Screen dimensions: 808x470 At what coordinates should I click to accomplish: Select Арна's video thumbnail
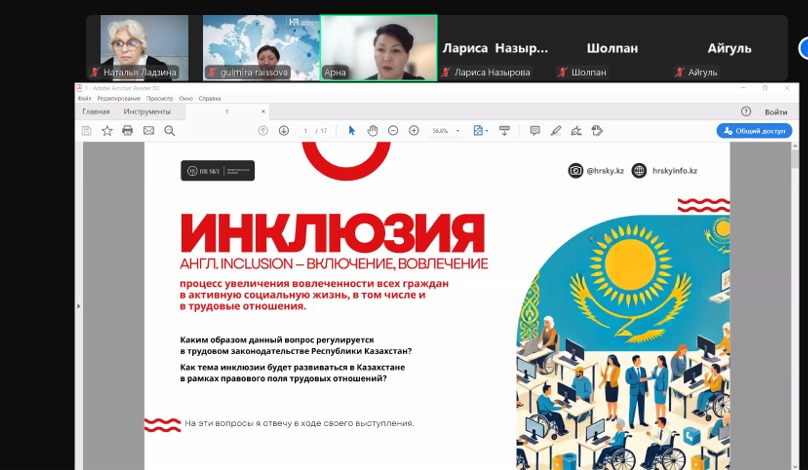(x=378, y=47)
